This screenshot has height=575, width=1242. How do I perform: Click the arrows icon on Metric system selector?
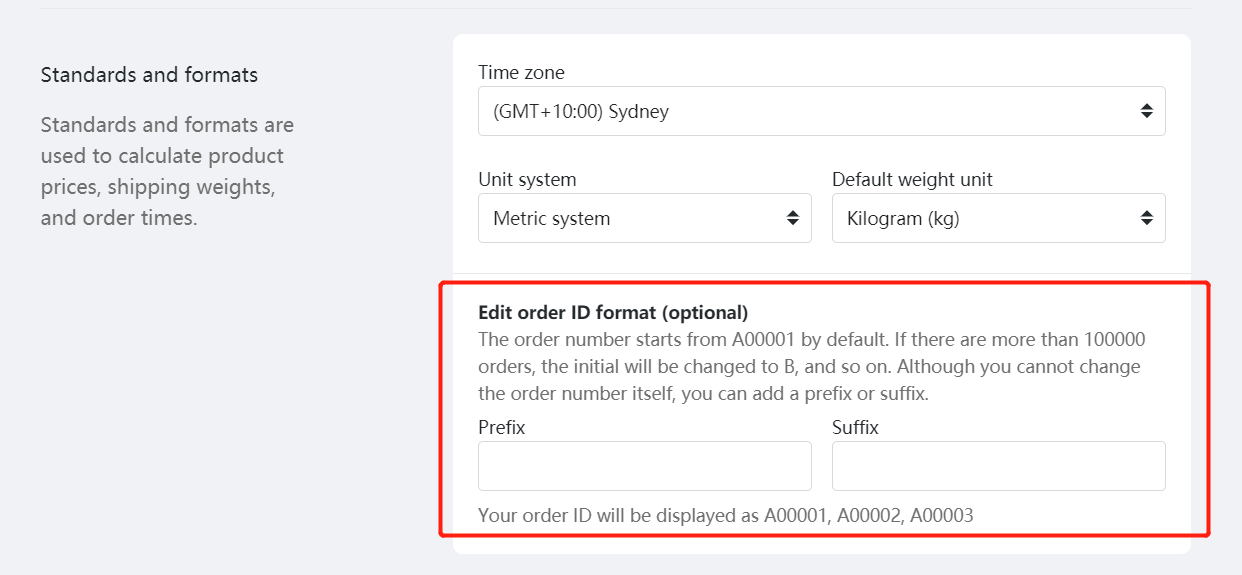(793, 218)
